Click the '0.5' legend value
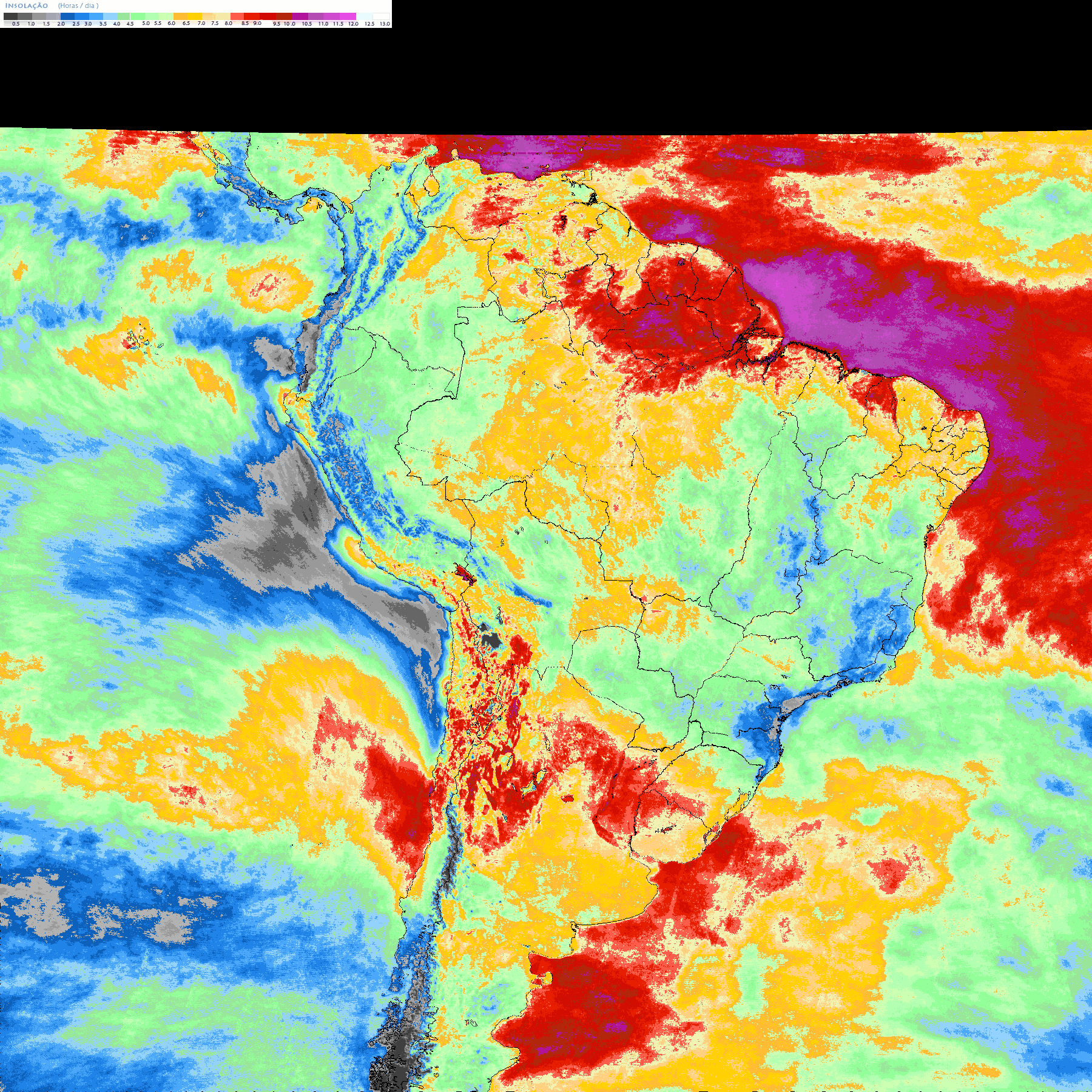Image resolution: width=1092 pixels, height=1092 pixels. (16, 24)
